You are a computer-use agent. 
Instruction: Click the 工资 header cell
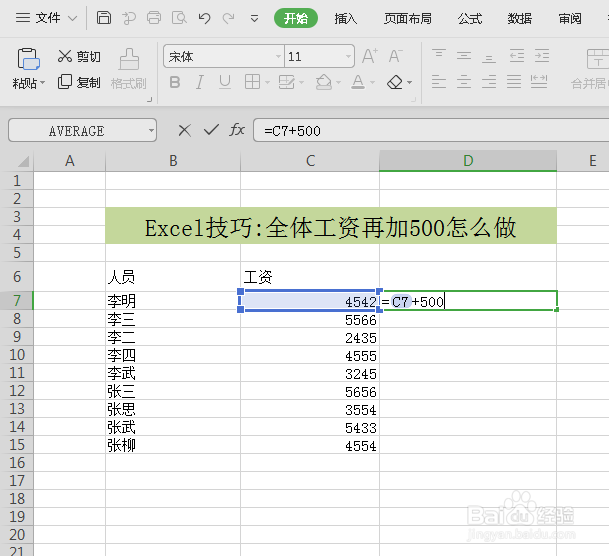310,277
